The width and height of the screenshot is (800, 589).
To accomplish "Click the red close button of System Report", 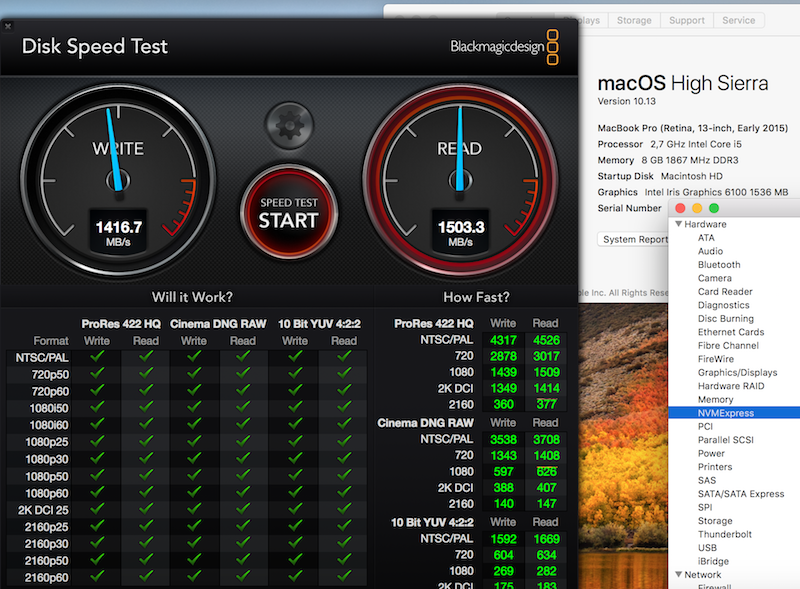I will click(680, 208).
